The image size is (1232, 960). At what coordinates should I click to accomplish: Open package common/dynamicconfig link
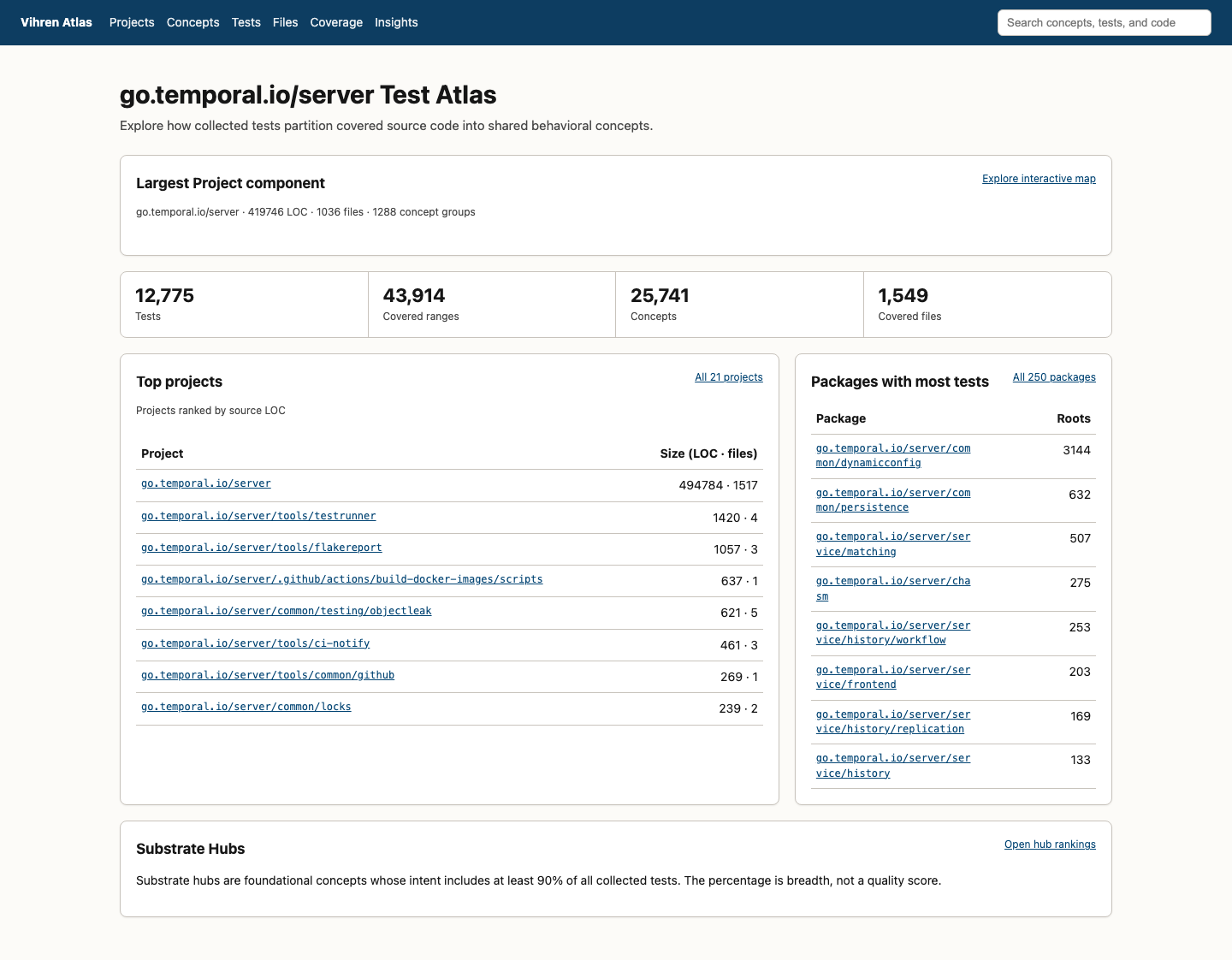click(893, 456)
